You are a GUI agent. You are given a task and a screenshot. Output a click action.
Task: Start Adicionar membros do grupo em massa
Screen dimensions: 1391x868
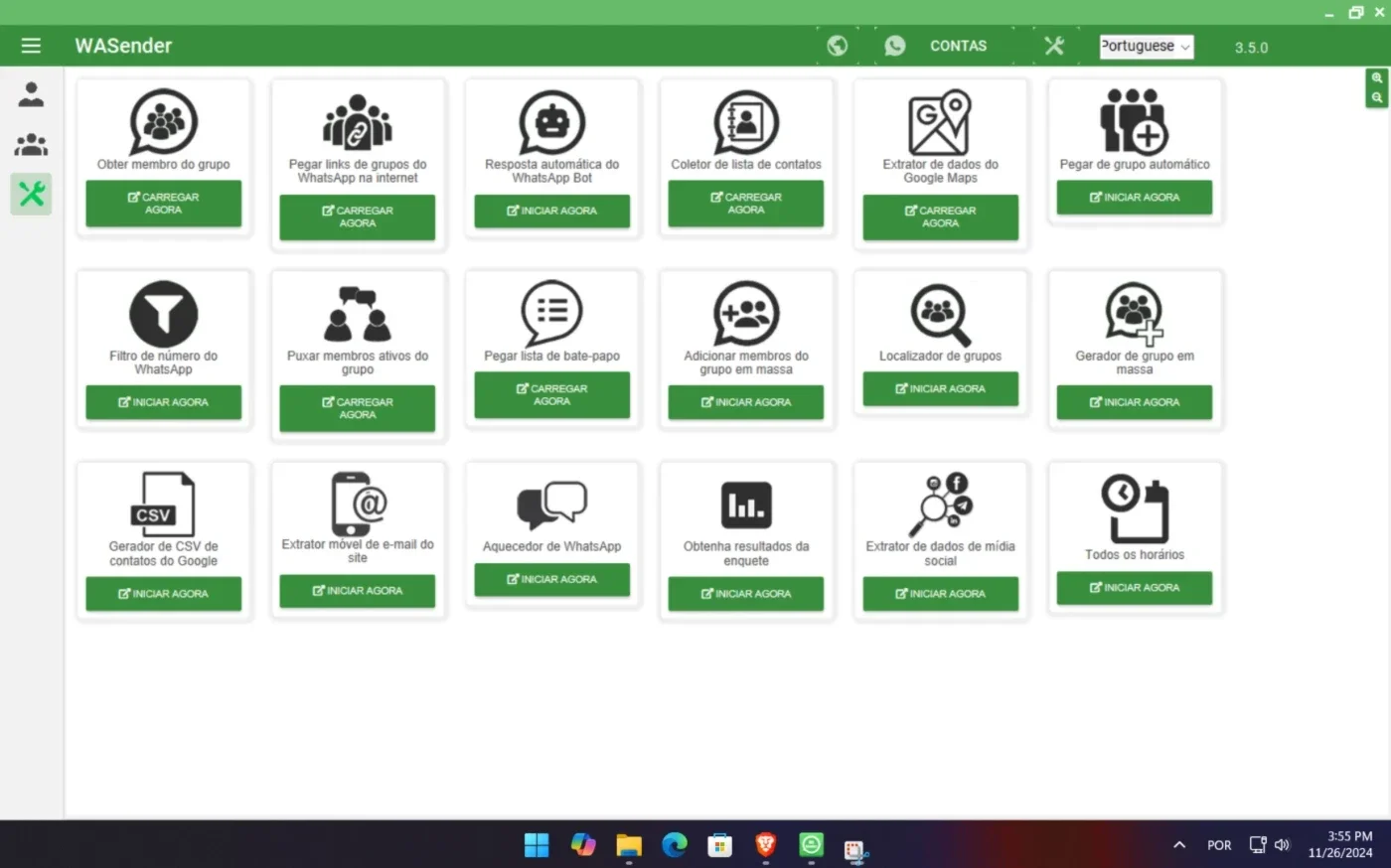[x=746, y=402]
